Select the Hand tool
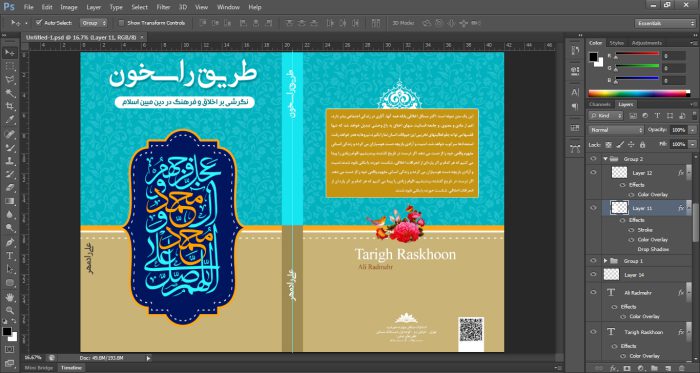Screen dimensions: 700x373 (x=9, y=297)
